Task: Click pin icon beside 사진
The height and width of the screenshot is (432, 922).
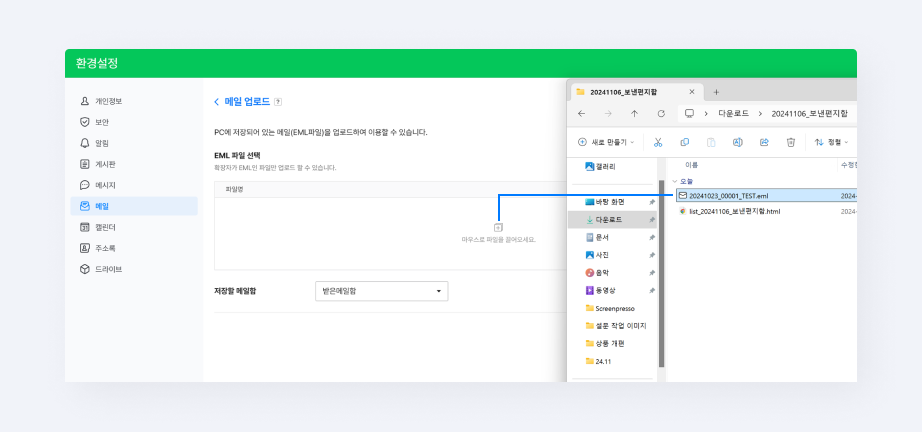Action: pos(652,255)
